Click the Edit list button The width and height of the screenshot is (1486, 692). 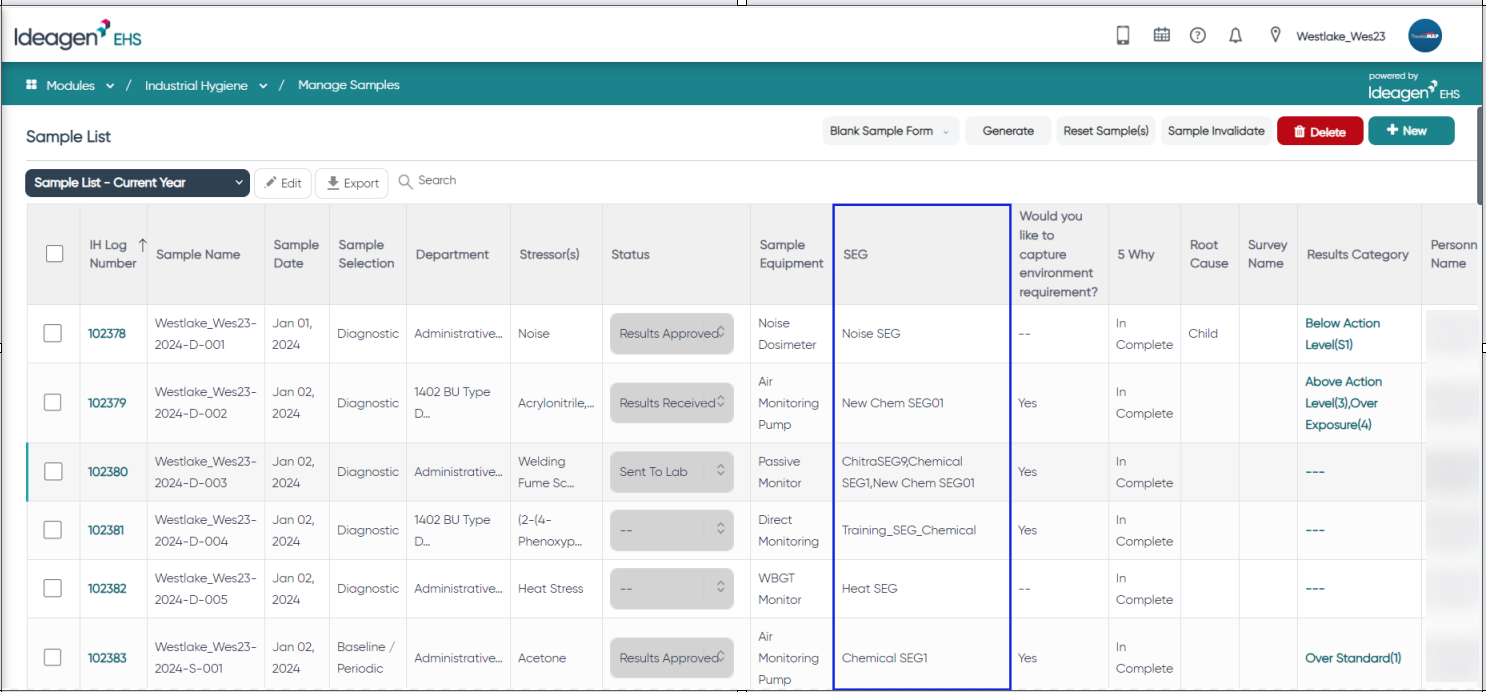(x=283, y=183)
